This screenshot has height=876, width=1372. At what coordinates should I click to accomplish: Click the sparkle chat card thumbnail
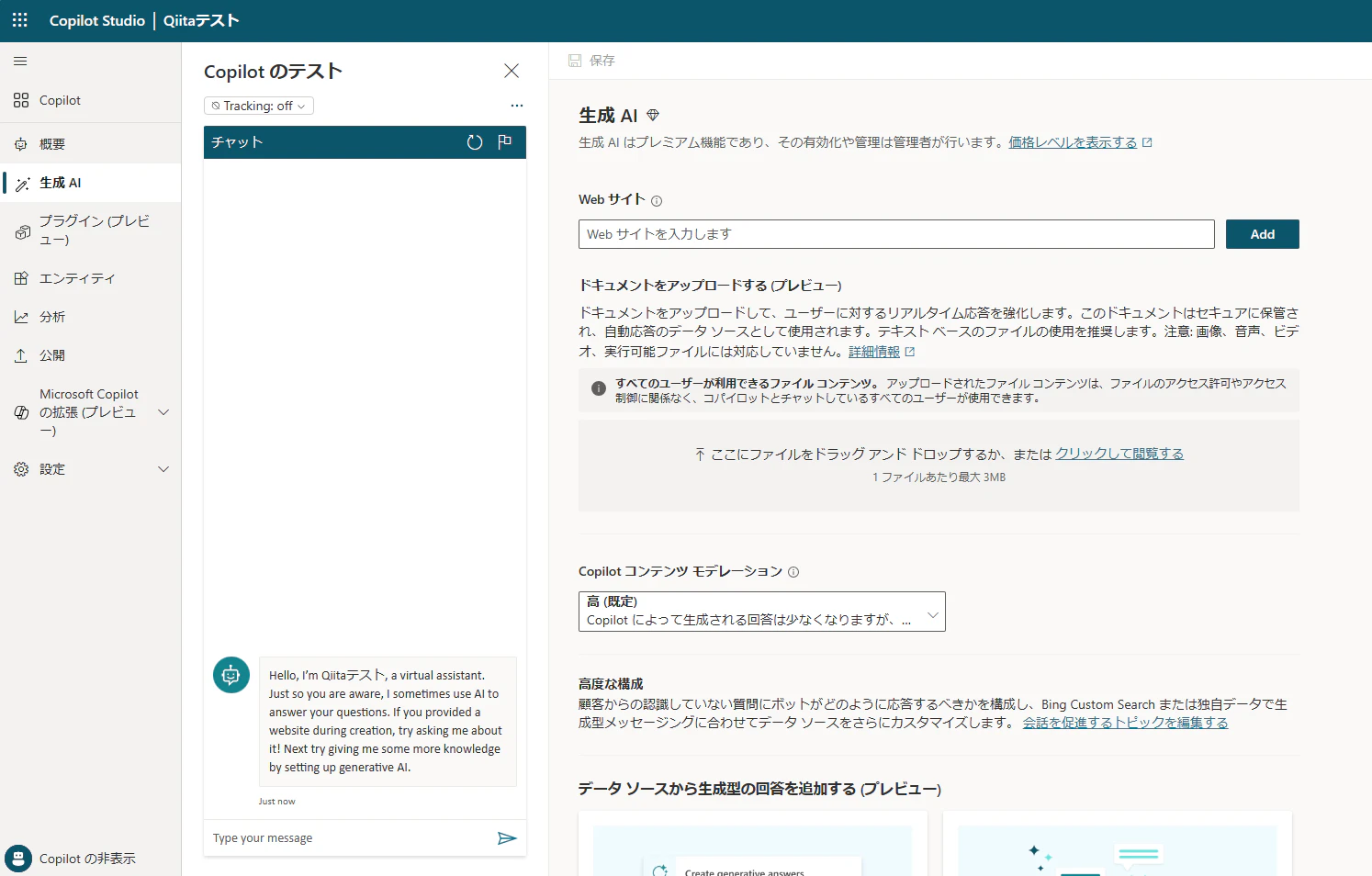point(1118,850)
